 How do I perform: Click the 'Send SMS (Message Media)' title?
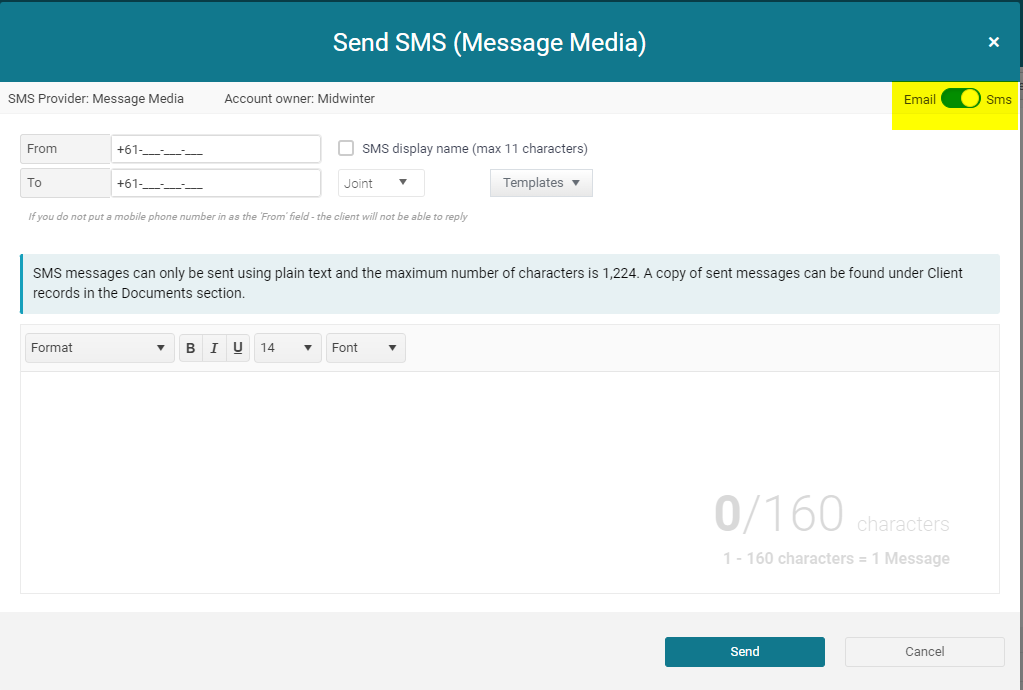click(x=489, y=42)
